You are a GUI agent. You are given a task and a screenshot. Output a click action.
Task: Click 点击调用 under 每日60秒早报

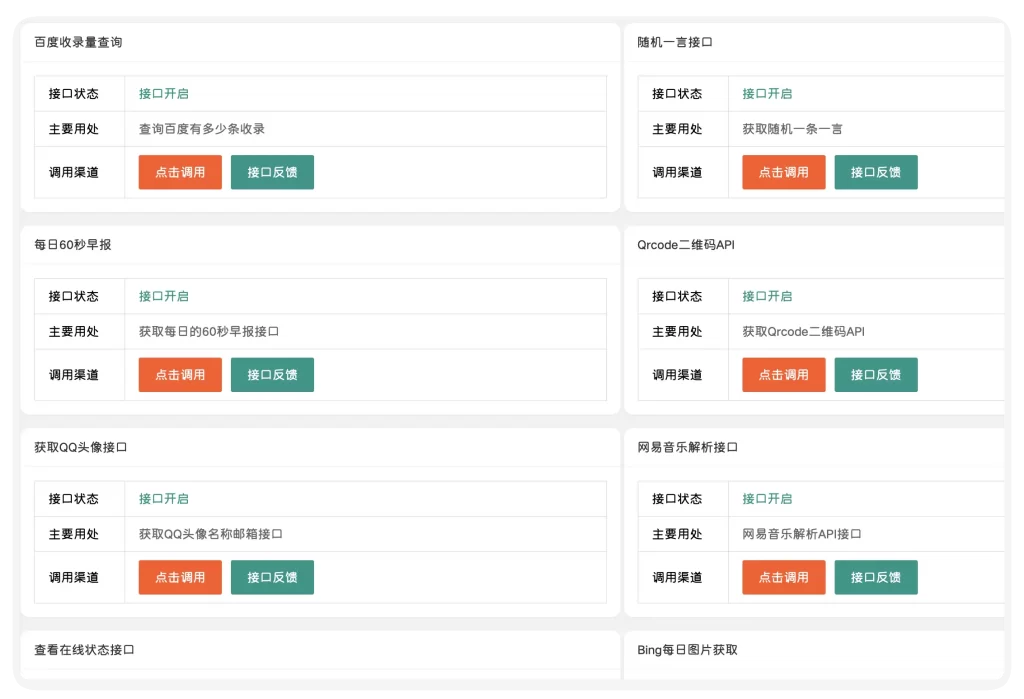[180, 375]
